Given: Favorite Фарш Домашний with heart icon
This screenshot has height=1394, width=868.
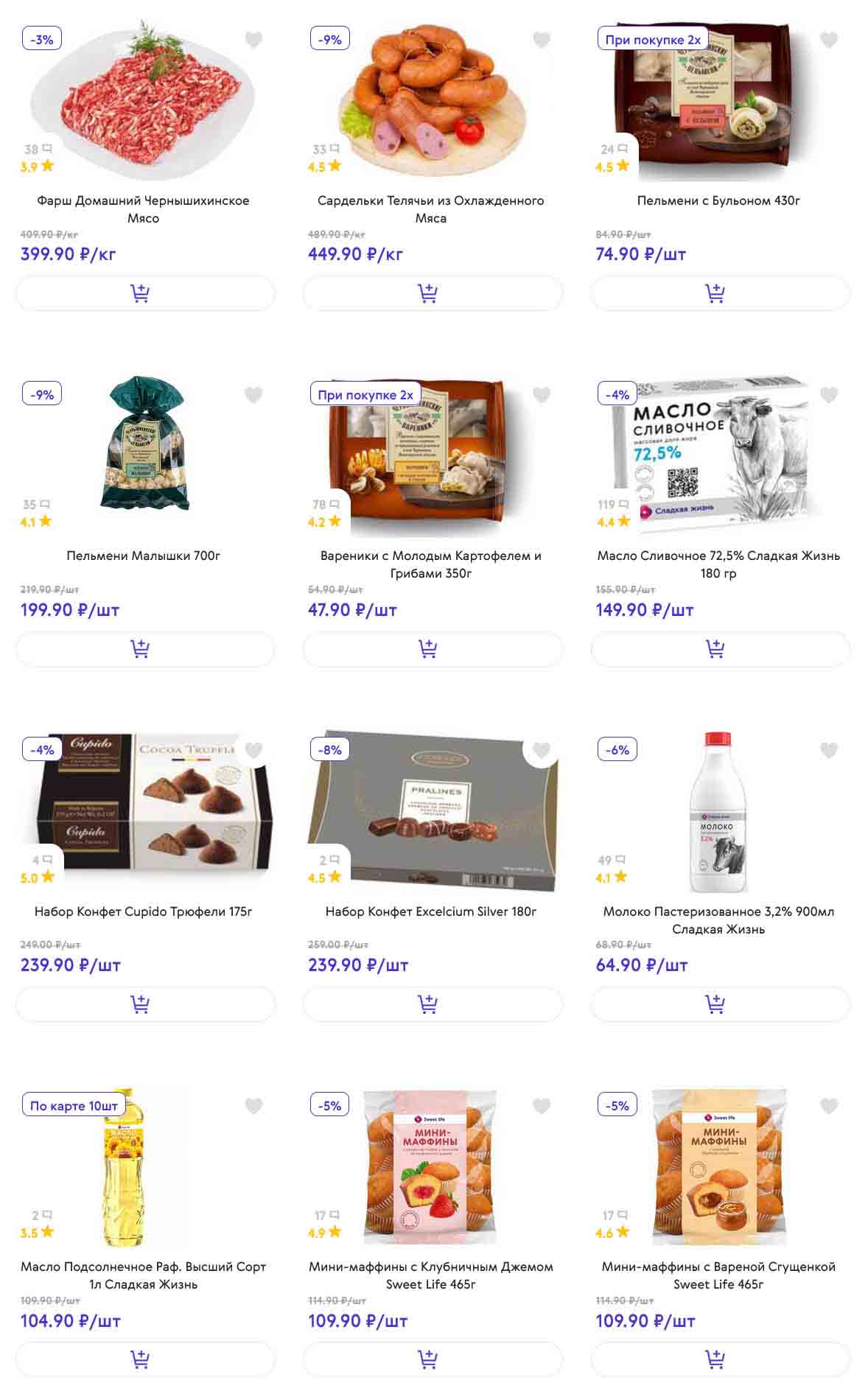Looking at the screenshot, I should click(x=253, y=40).
